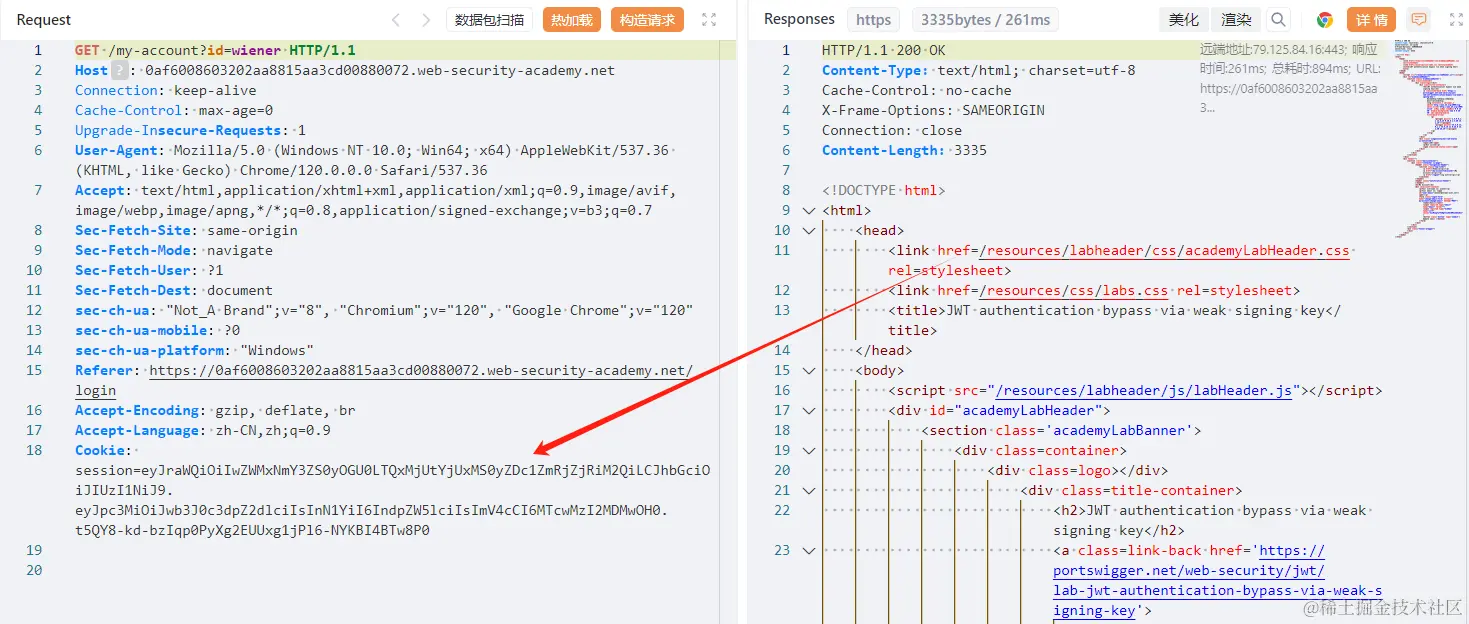Click the 渲染 render button
The width and height of the screenshot is (1469, 624).
[1236, 20]
